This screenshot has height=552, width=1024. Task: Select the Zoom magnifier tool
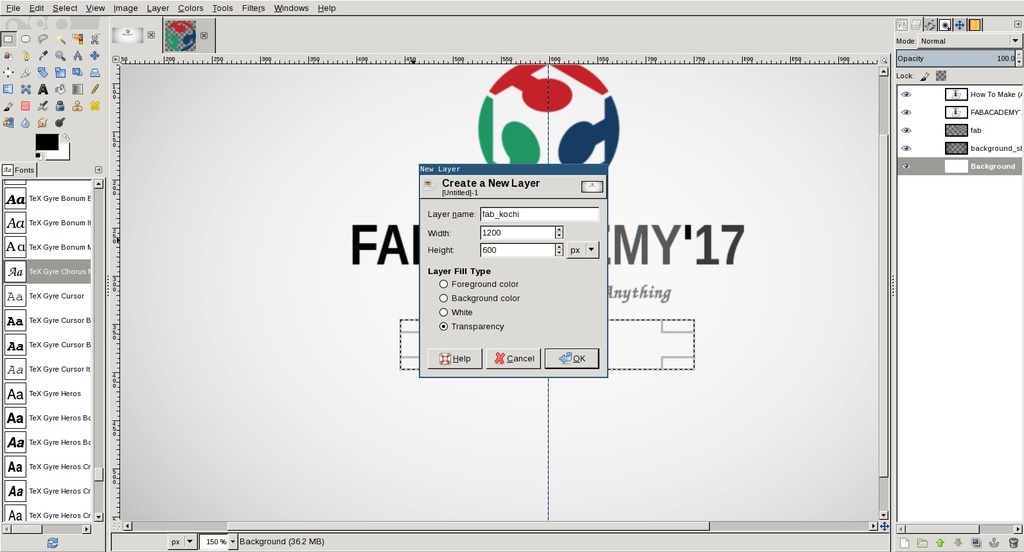coord(60,56)
